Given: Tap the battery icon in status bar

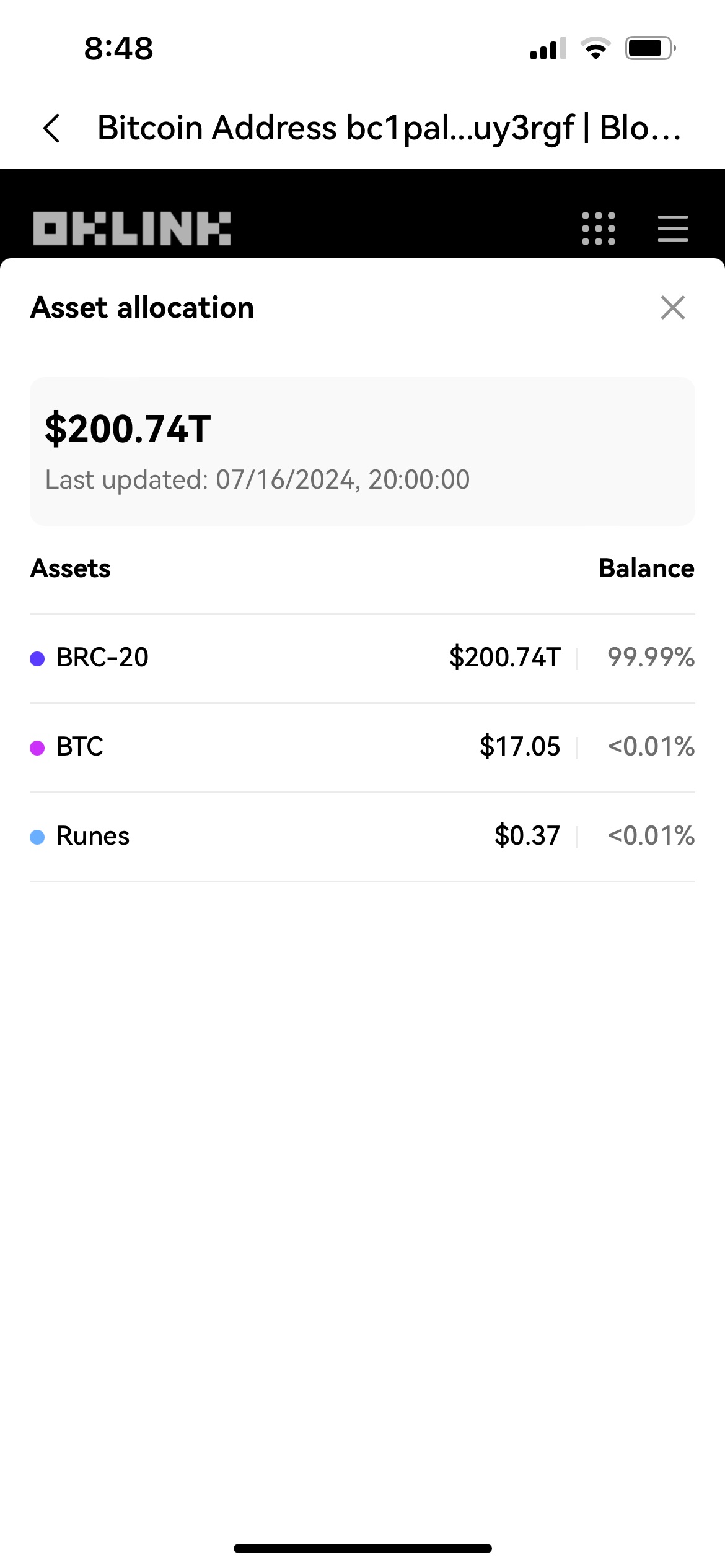Looking at the screenshot, I should click(649, 48).
